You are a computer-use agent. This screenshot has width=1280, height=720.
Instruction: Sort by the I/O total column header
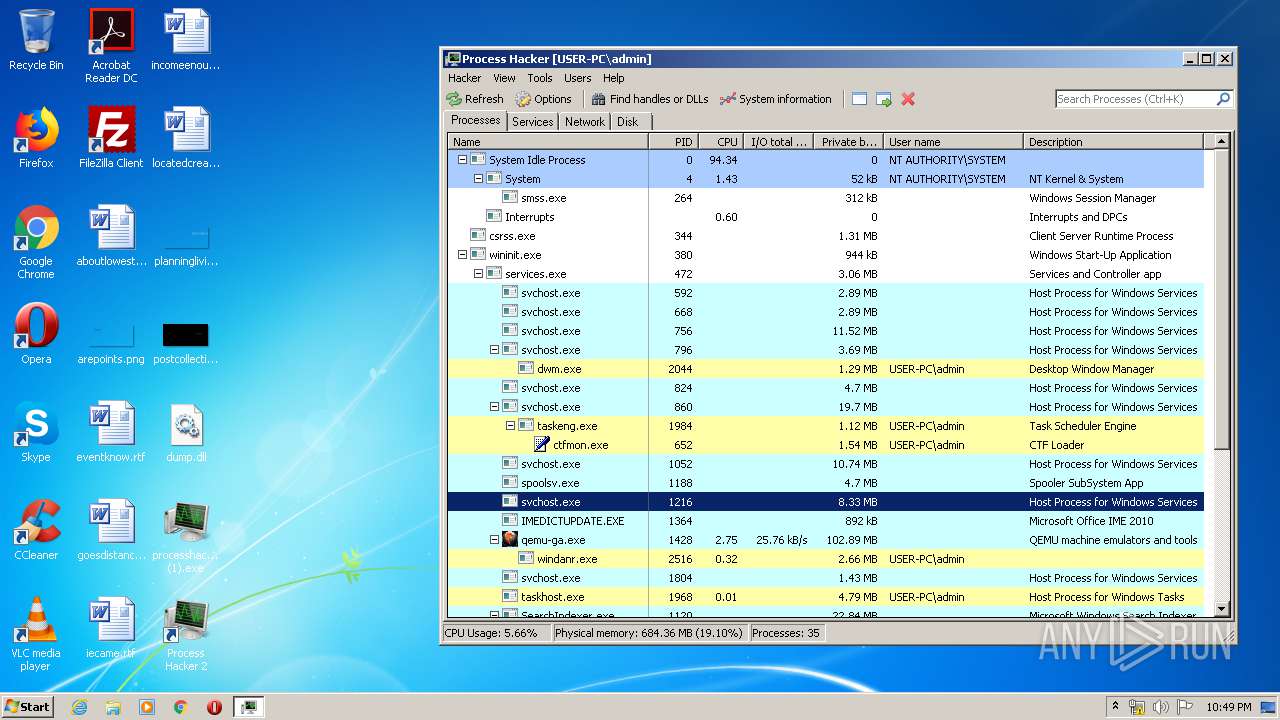click(x=778, y=142)
